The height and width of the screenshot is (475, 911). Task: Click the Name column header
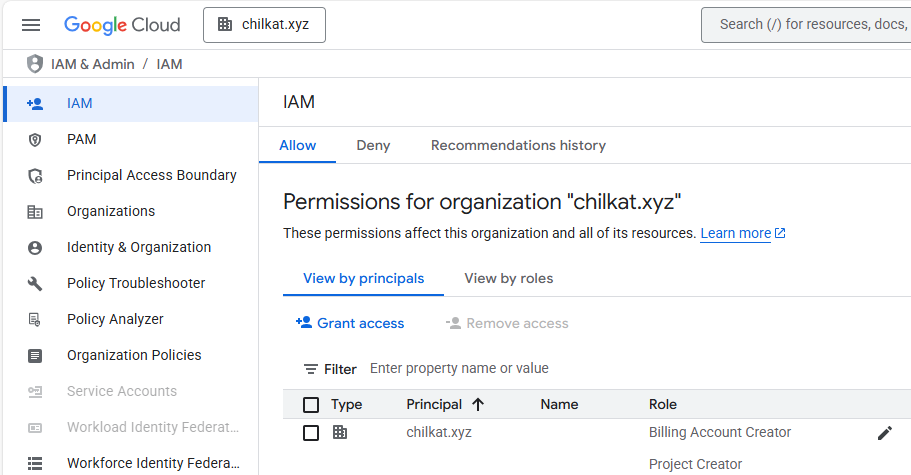(x=559, y=405)
